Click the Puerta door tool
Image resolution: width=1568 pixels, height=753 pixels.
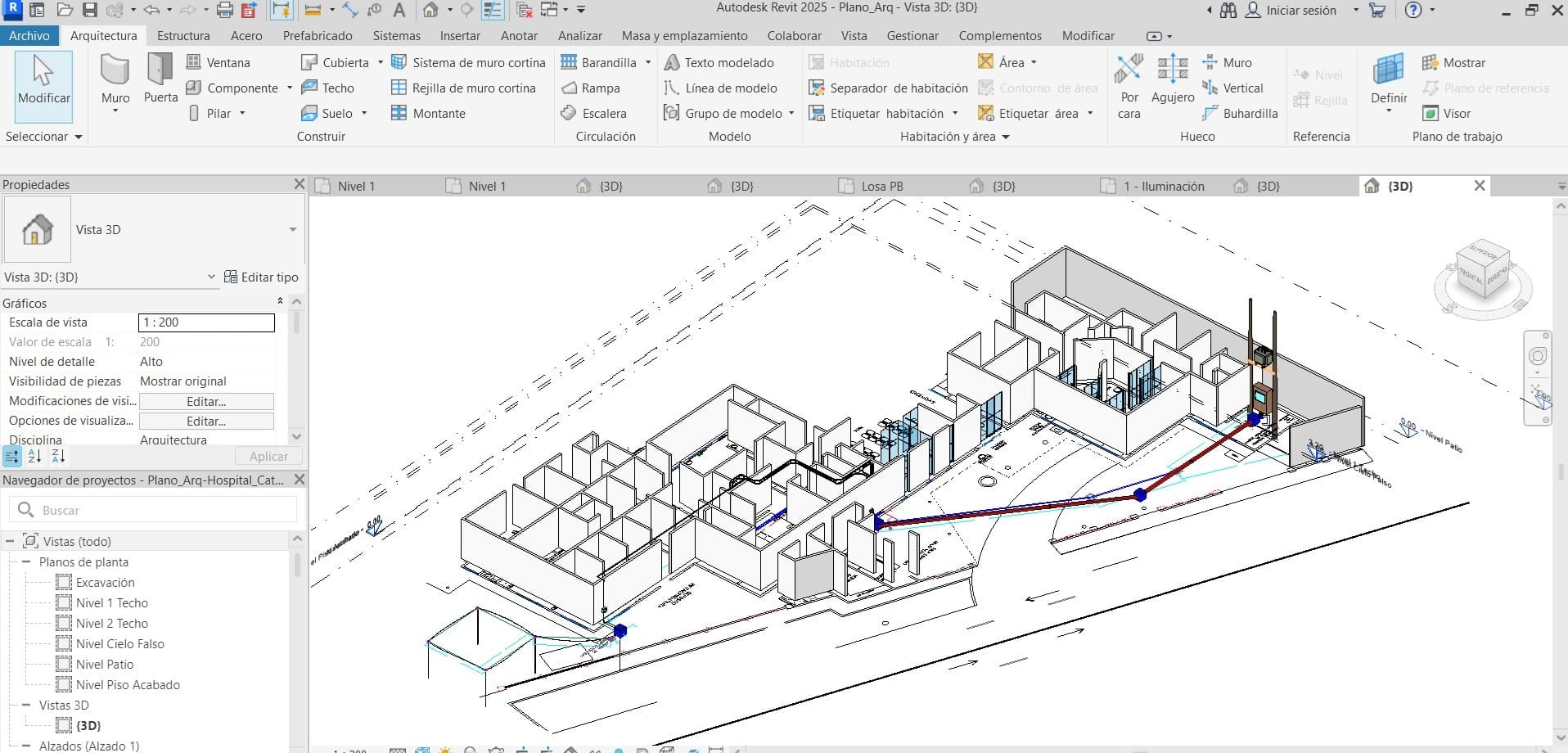pyautogui.click(x=160, y=79)
